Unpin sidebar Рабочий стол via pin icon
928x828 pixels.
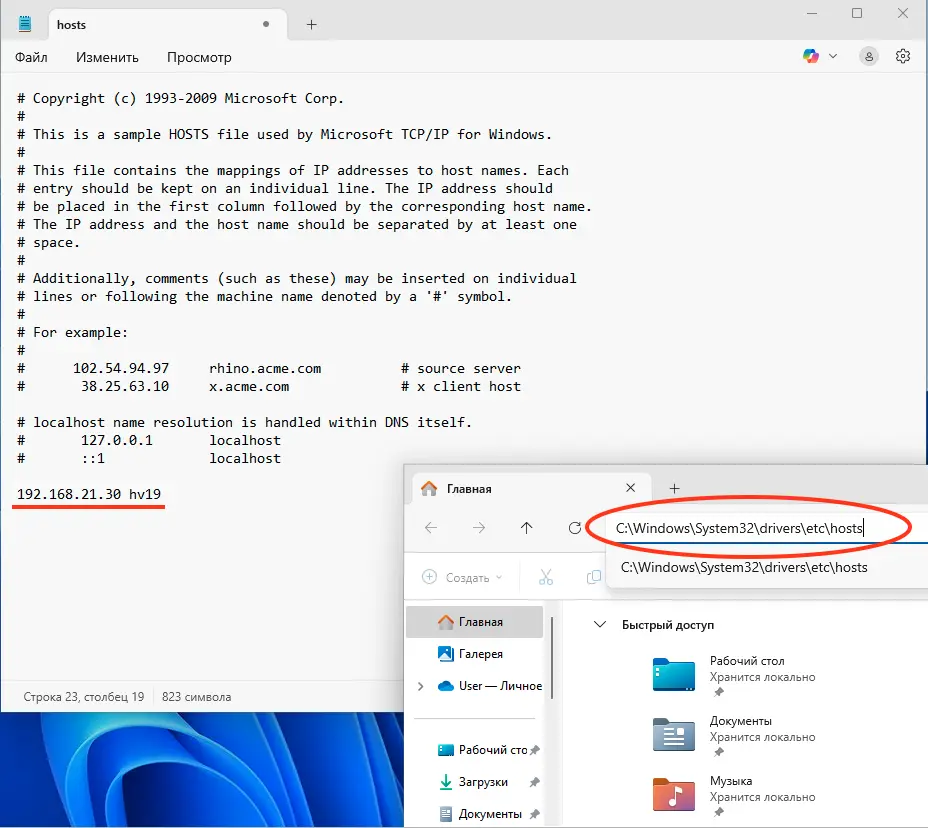point(534,750)
